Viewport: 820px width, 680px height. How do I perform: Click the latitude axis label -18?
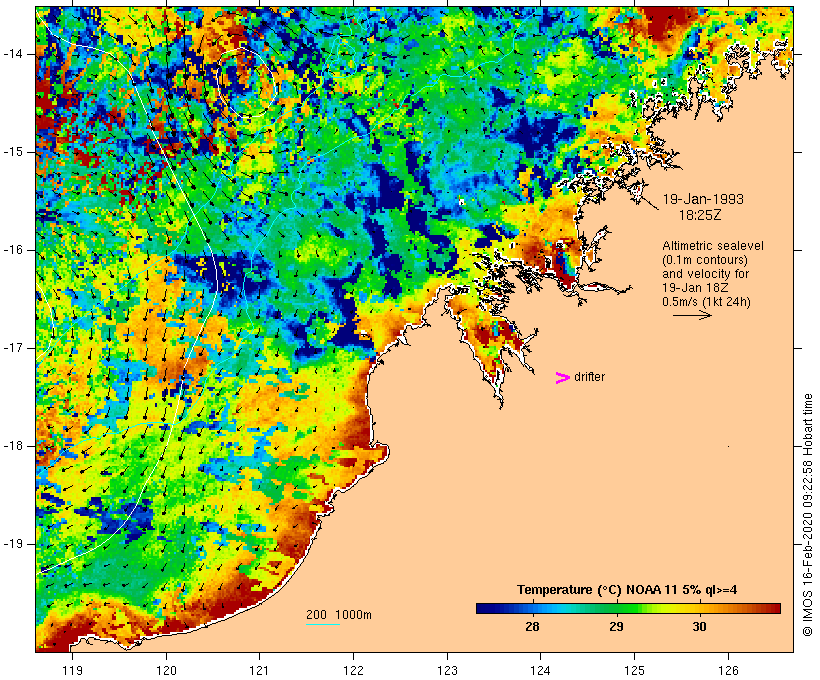[13, 446]
